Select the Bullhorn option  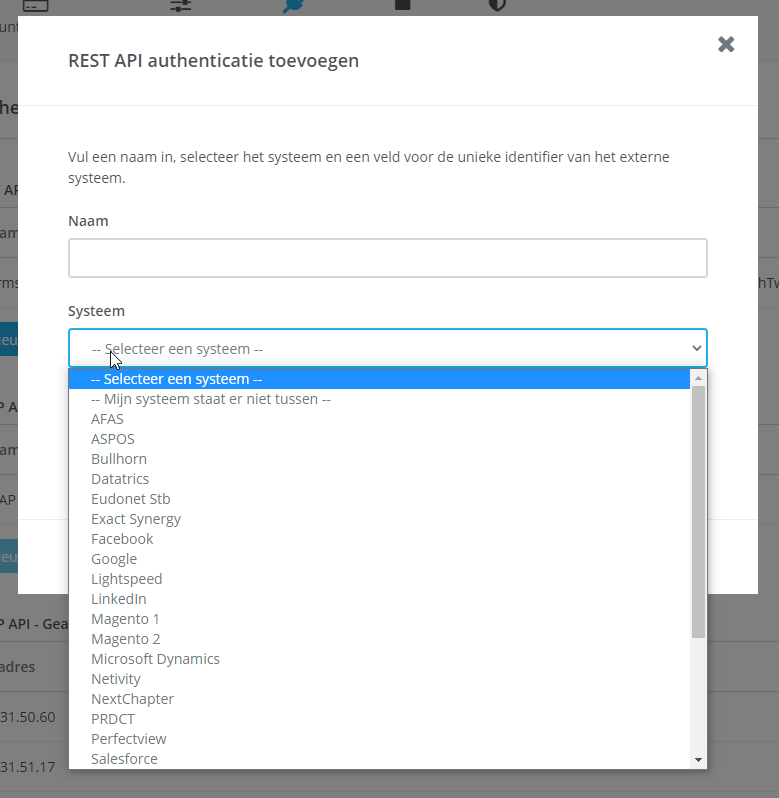click(x=119, y=459)
